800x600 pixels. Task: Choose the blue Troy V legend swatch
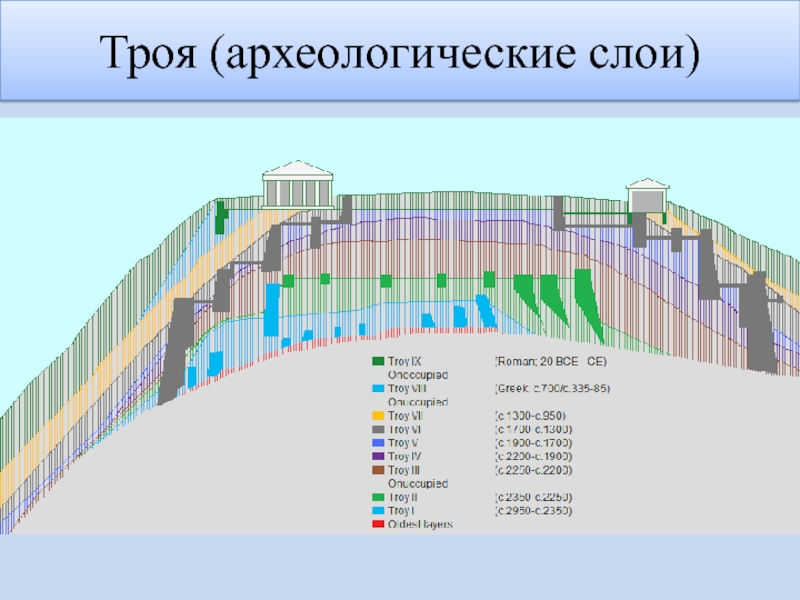pyautogui.click(x=378, y=442)
